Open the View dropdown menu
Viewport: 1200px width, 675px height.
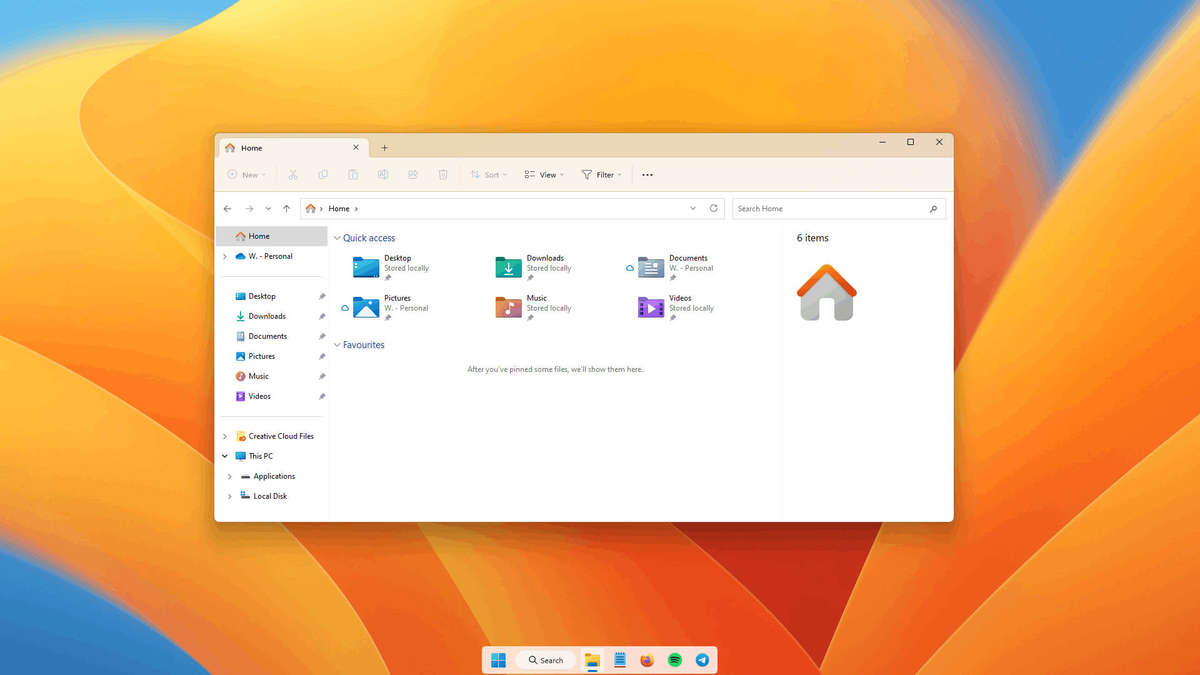[544, 175]
